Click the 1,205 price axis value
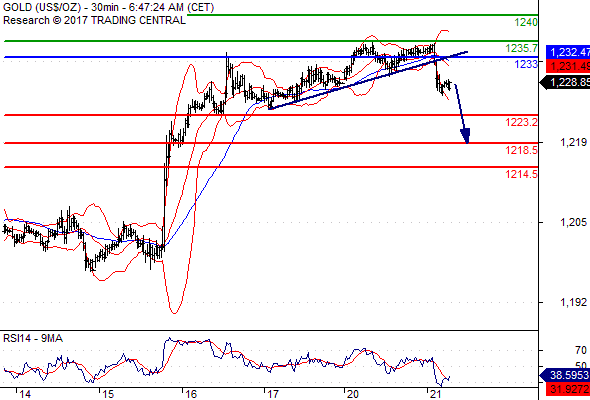The width and height of the screenshot is (590, 400). (573, 222)
